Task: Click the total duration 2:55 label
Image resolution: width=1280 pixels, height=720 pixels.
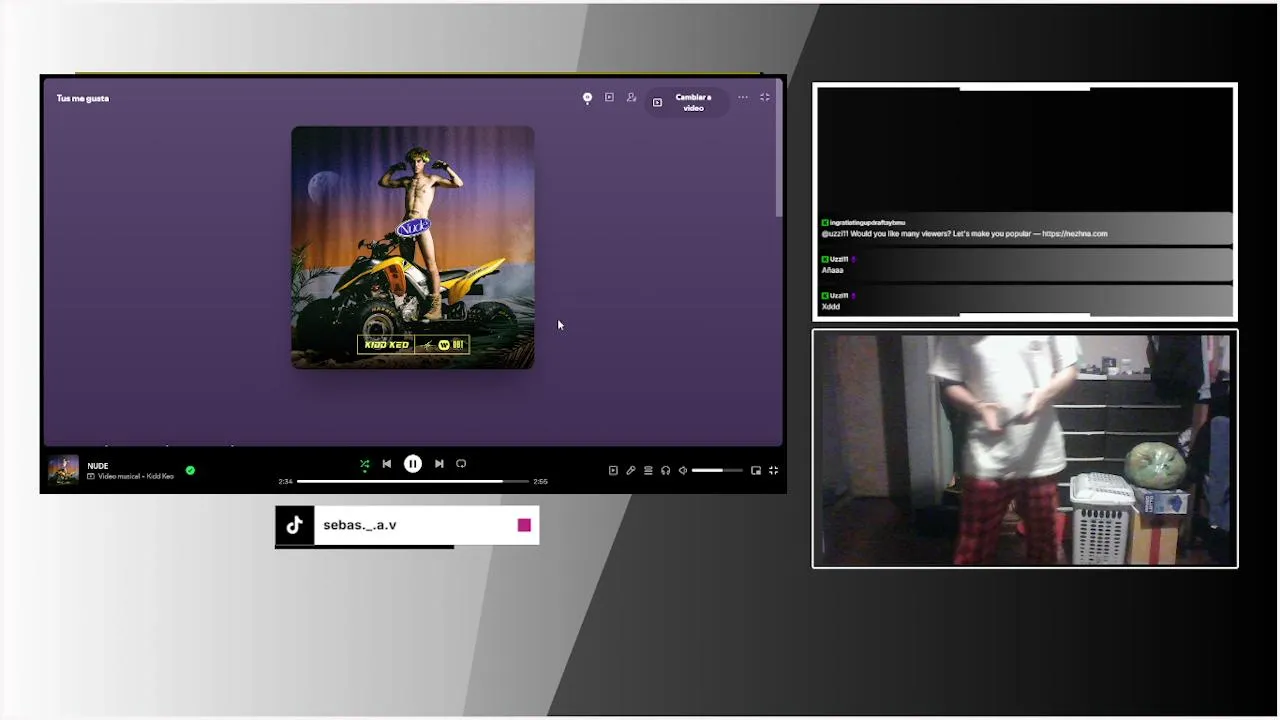Action: (x=540, y=482)
